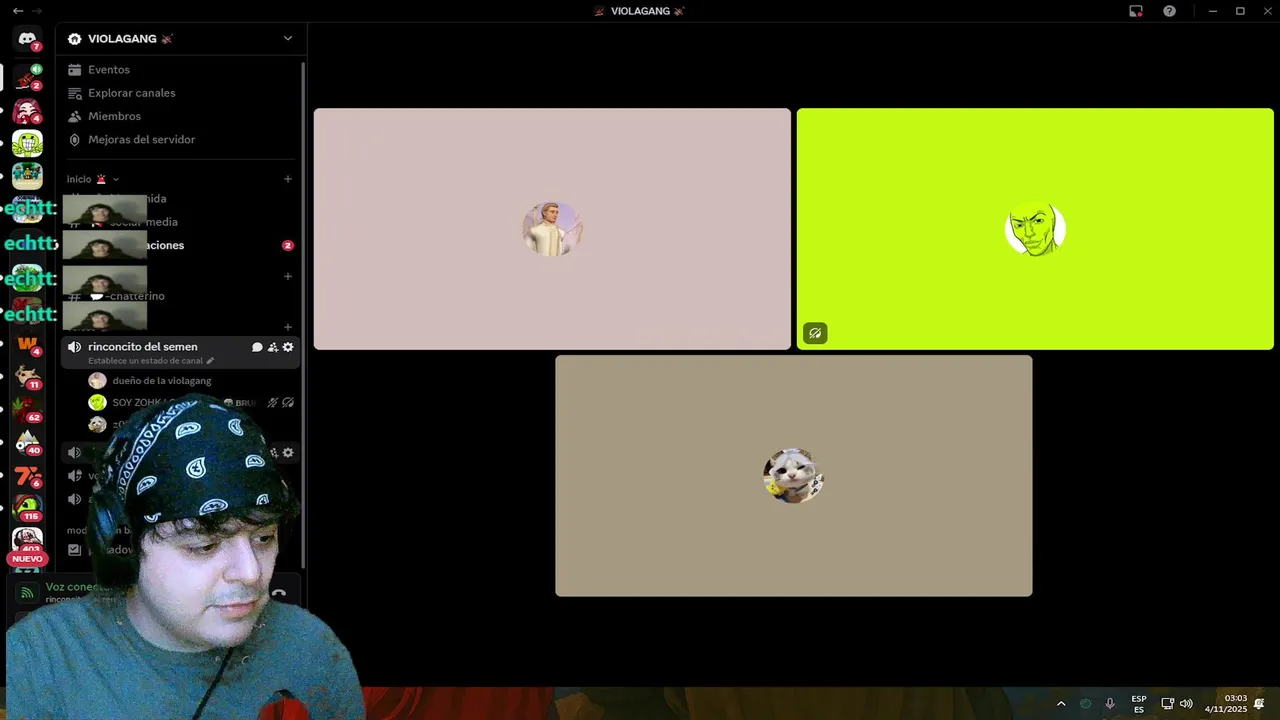Focus the lime green participant tile
1280x720 pixels.
1035,229
